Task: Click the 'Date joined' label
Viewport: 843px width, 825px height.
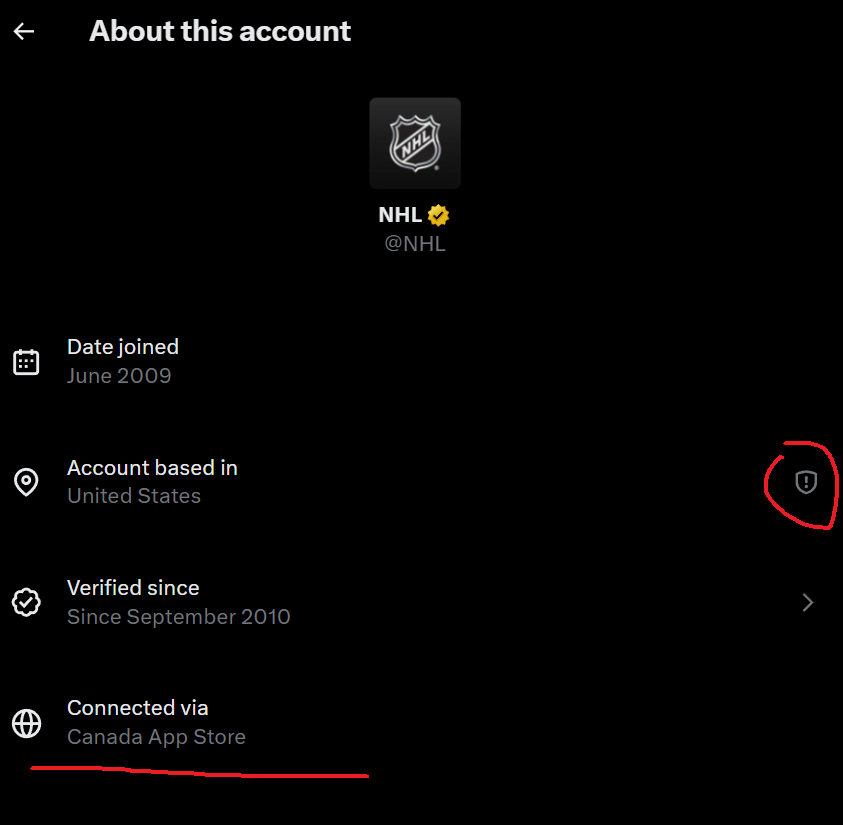Action: pyautogui.click(x=123, y=347)
